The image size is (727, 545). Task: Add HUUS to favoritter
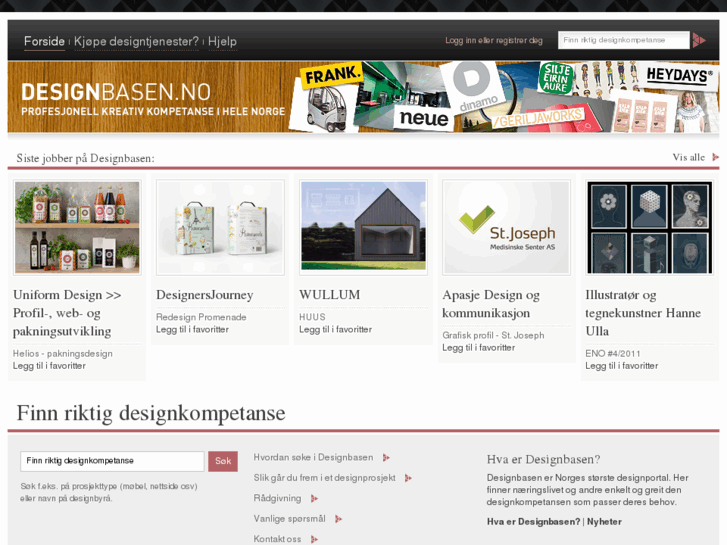pyautogui.click(x=335, y=329)
